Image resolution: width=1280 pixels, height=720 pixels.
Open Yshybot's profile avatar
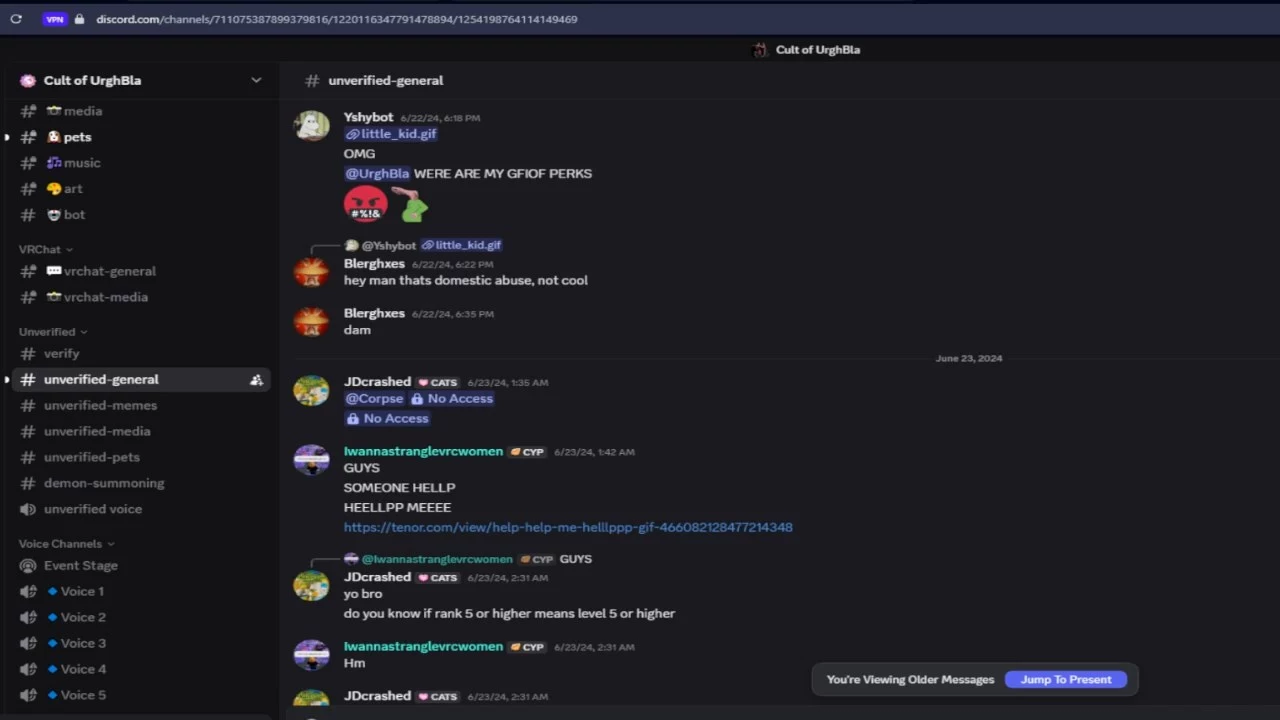(311, 126)
